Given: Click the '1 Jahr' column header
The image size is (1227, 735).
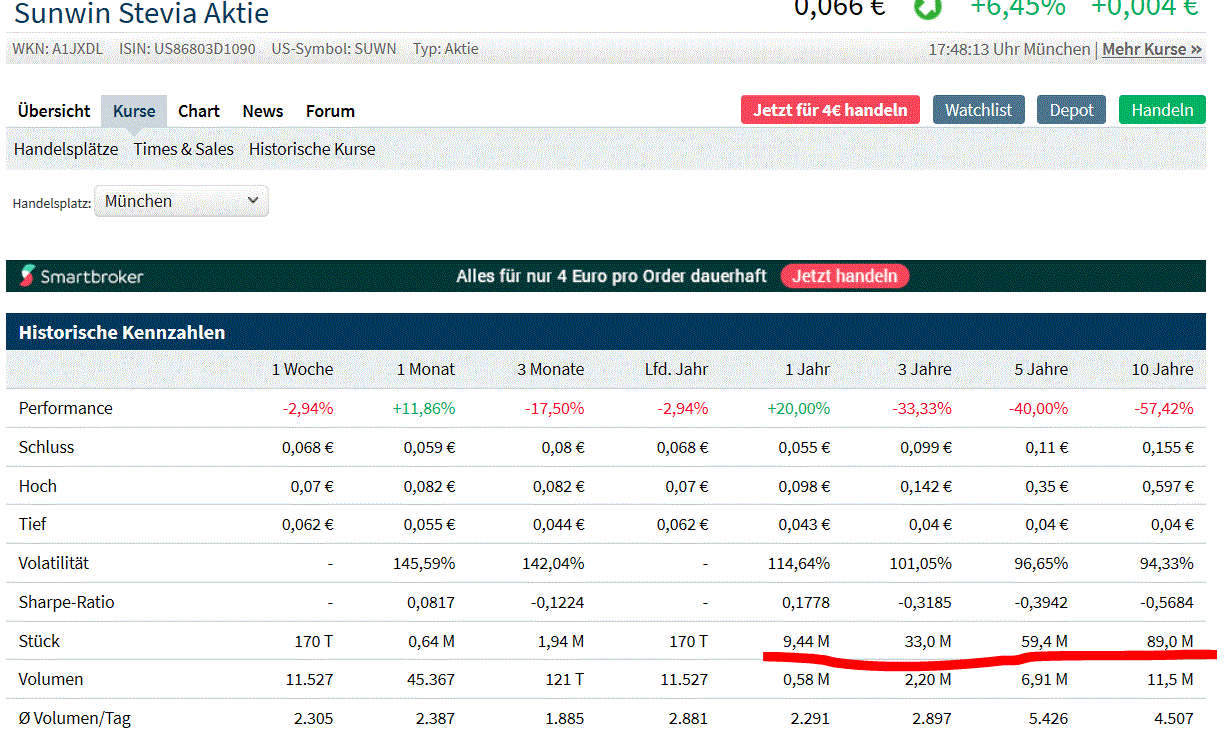Looking at the screenshot, I should (807, 369).
